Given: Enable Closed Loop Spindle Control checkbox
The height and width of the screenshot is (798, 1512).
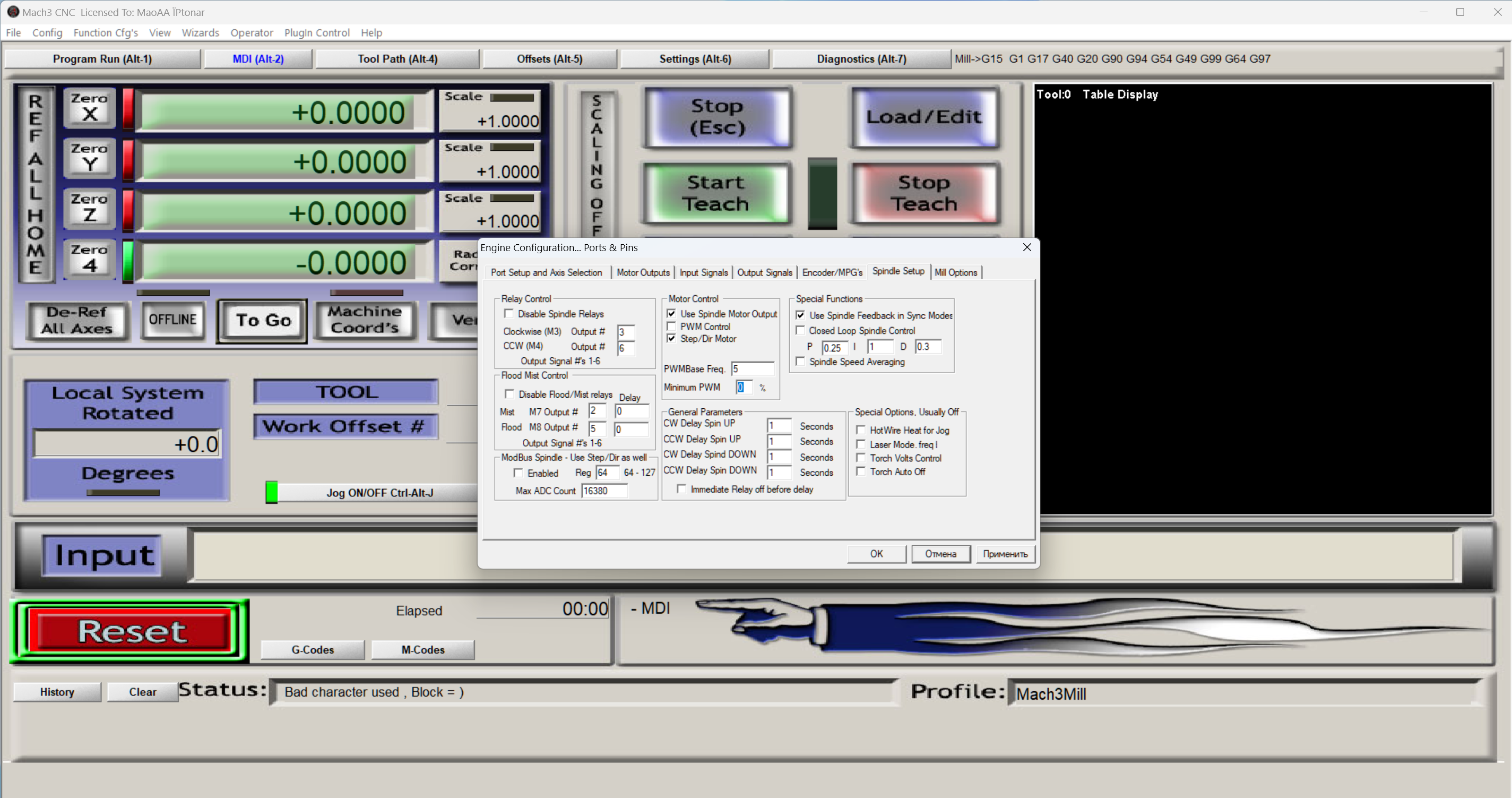Looking at the screenshot, I should (800, 331).
